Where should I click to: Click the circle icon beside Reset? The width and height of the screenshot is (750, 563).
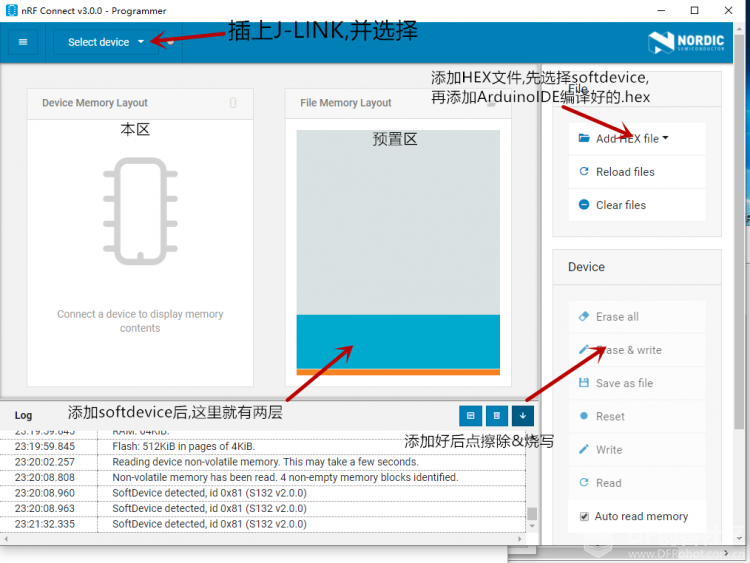tap(584, 416)
